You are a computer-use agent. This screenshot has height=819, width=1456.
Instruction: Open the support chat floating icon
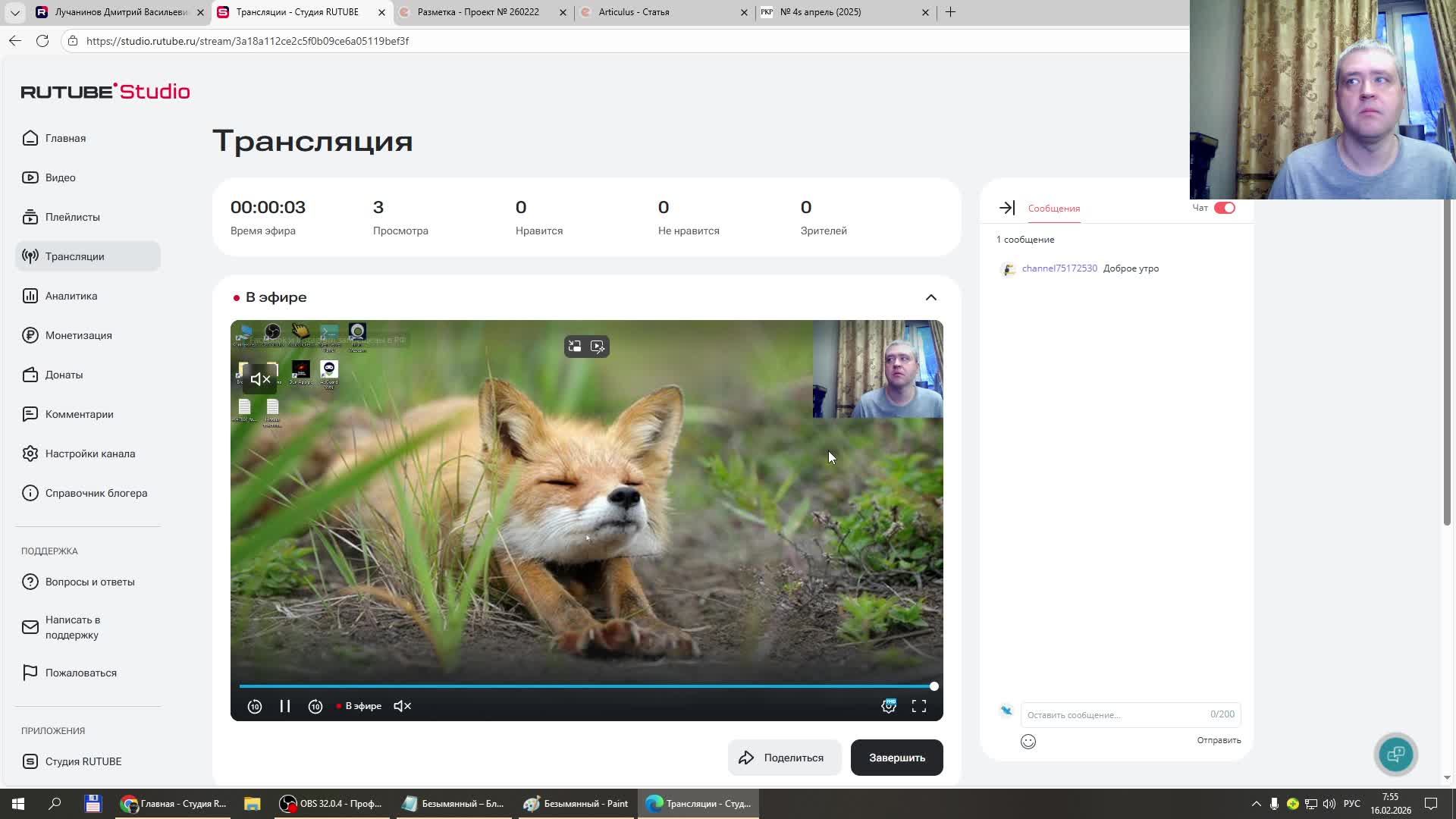[1395, 754]
